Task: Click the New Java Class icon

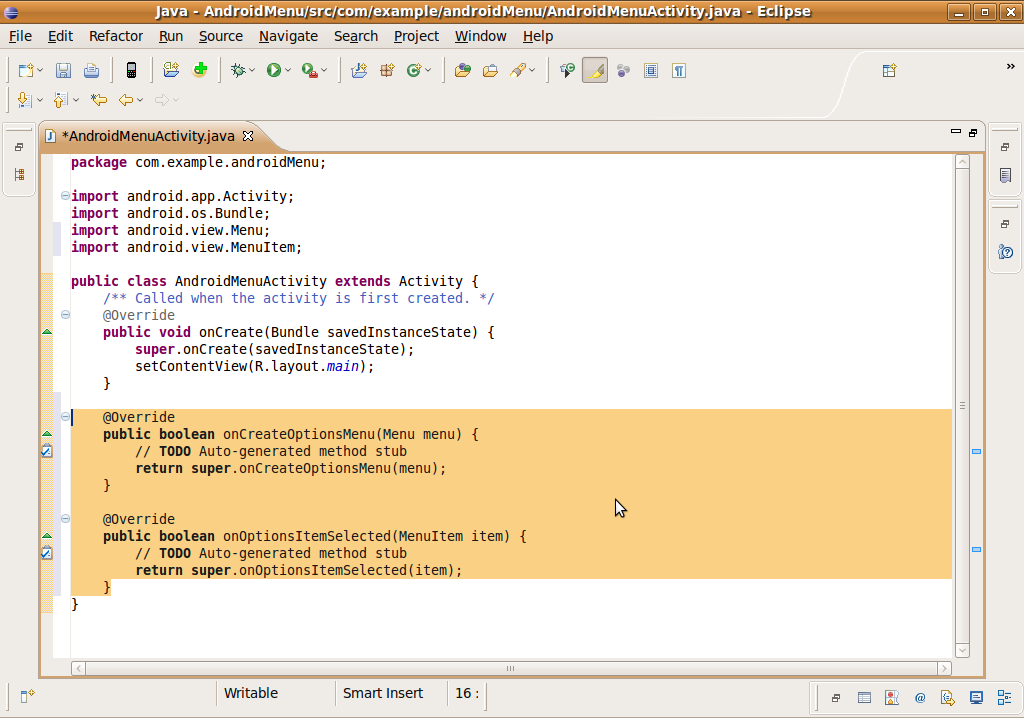Action: tap(413, 71)
